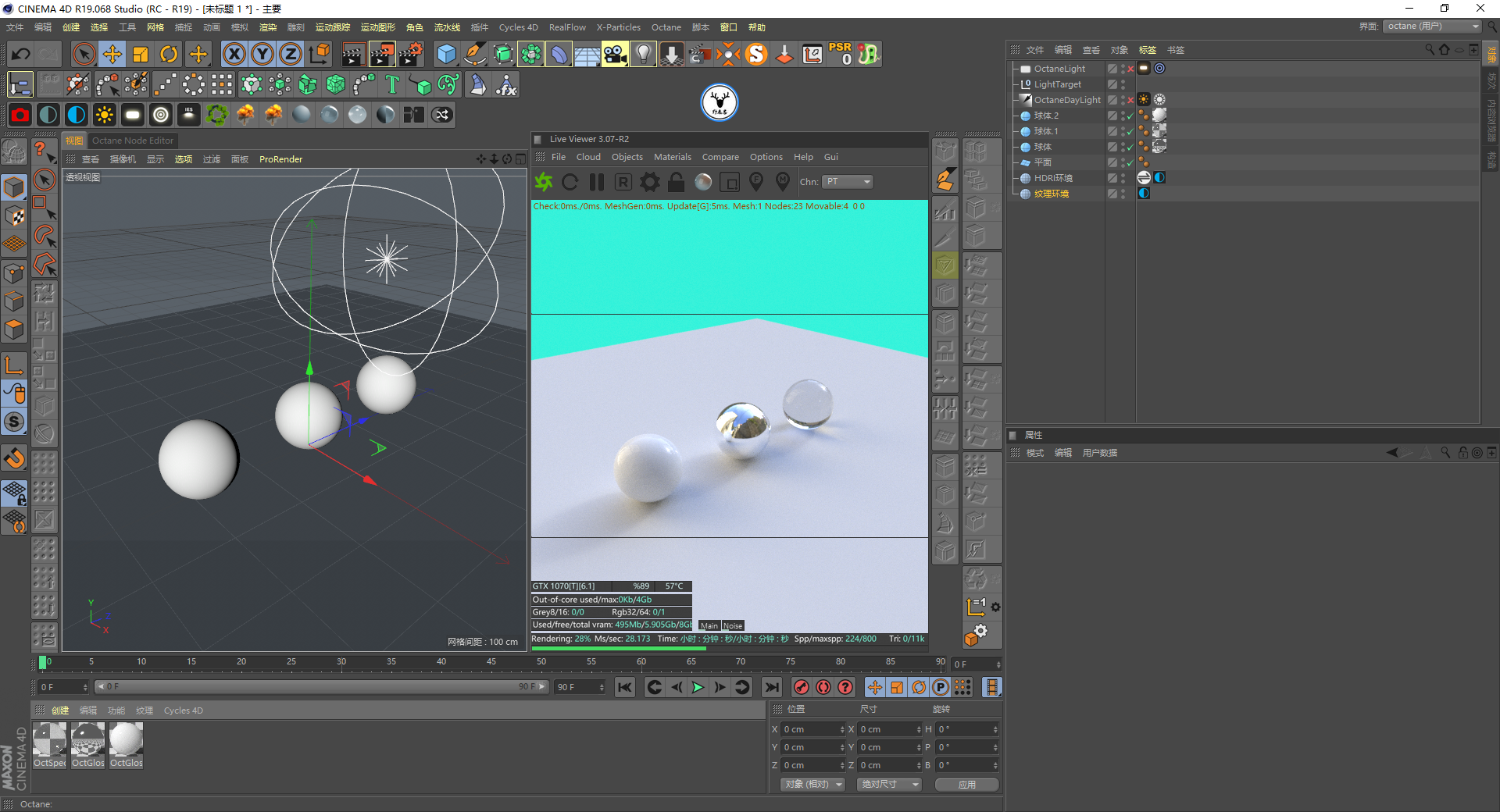This screenshot has width=1500, height=812.
Task: Open Octane render settings gear
Action: pyautogui.click(x=650, y=182)
